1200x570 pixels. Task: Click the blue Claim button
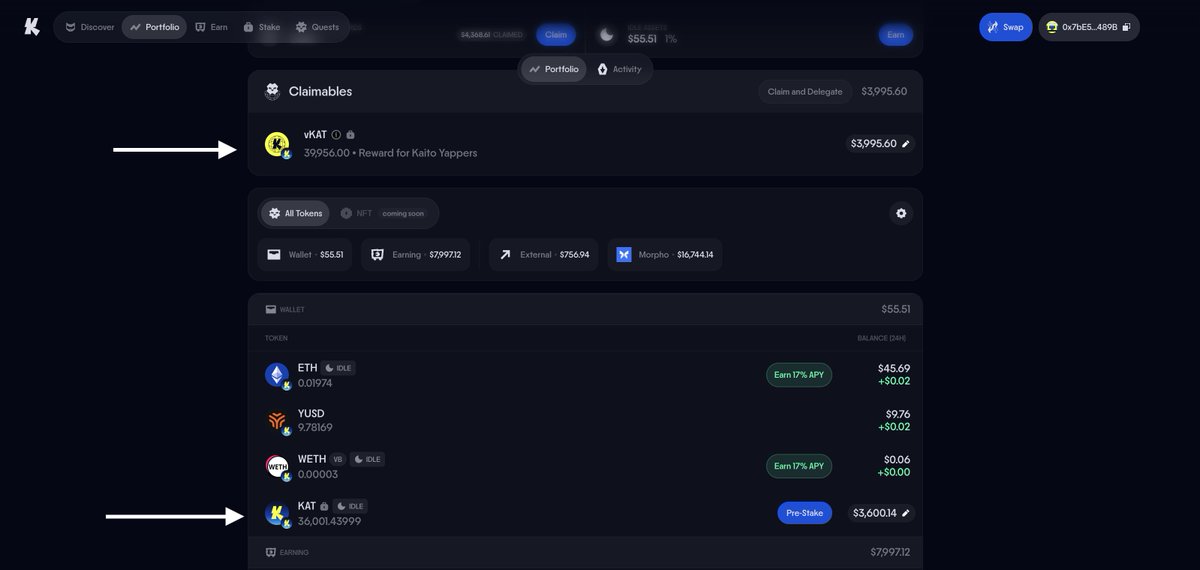(556, 35)
